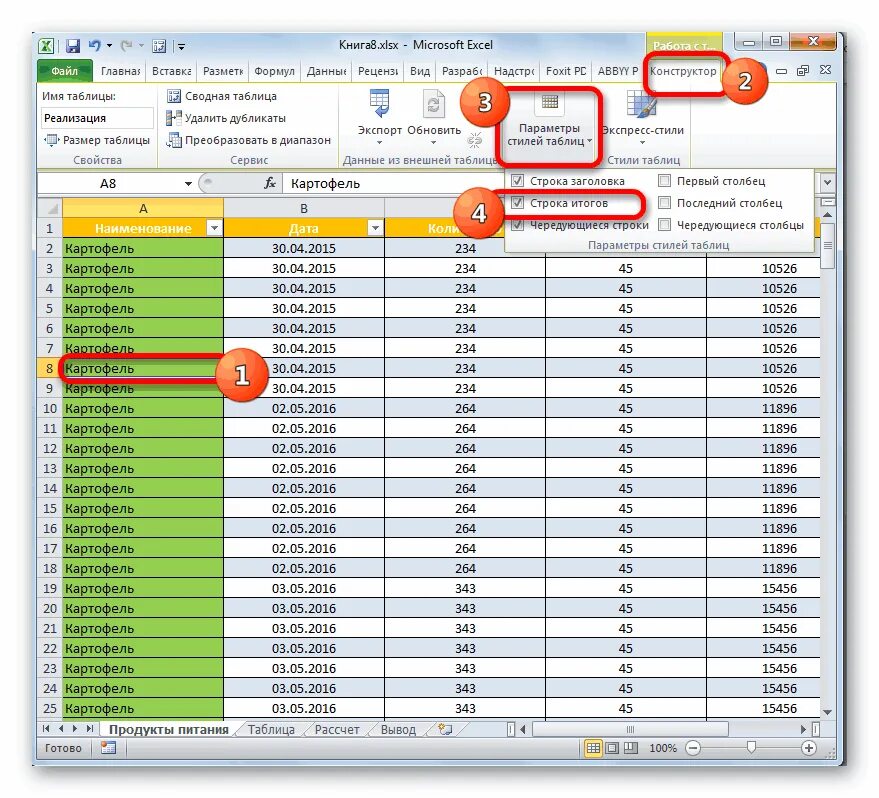Select cell Картофель in row 25
Screen dimensions: 879x798
[x=143, y=708]
